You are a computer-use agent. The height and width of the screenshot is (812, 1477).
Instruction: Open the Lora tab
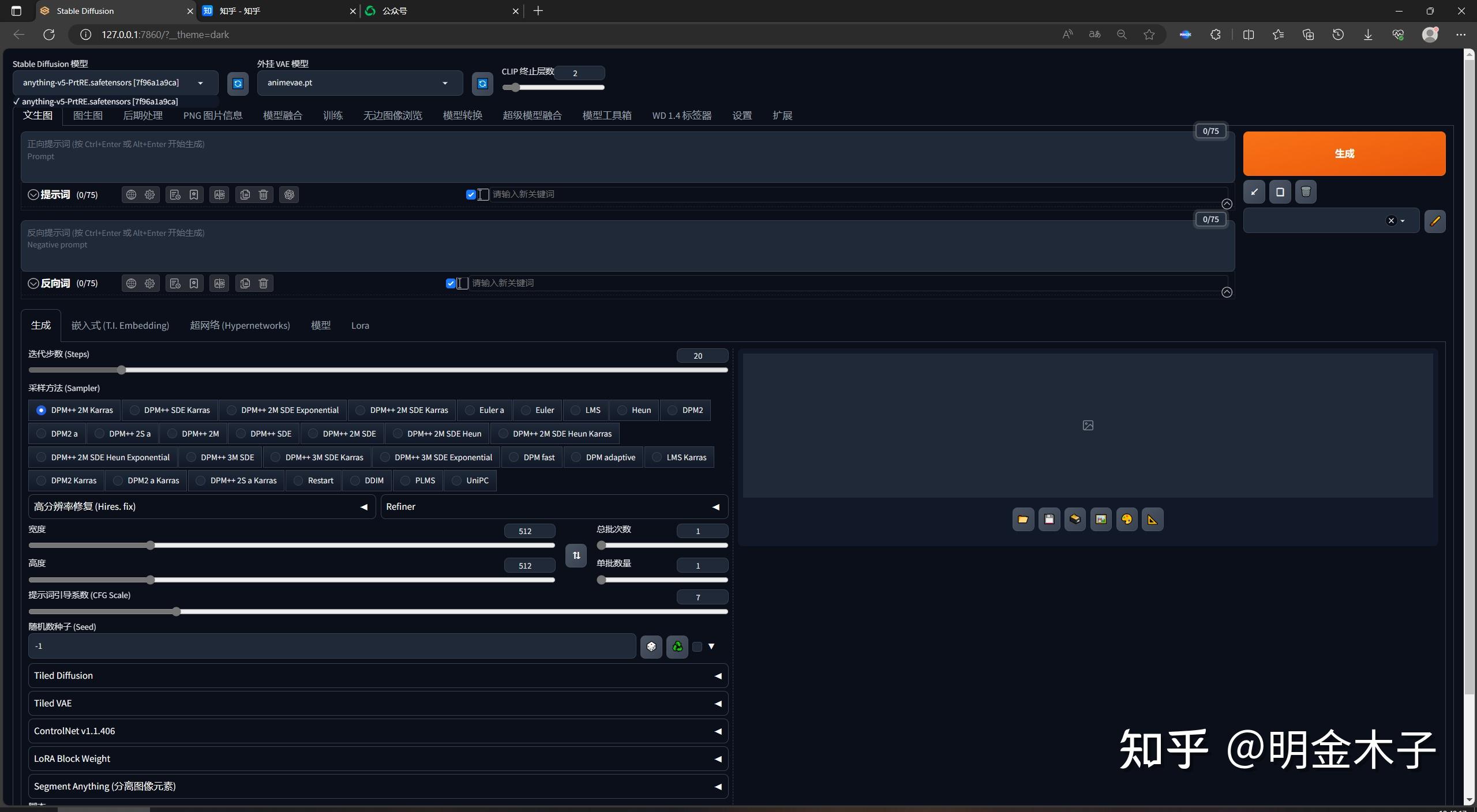click(x=359, y=325)
